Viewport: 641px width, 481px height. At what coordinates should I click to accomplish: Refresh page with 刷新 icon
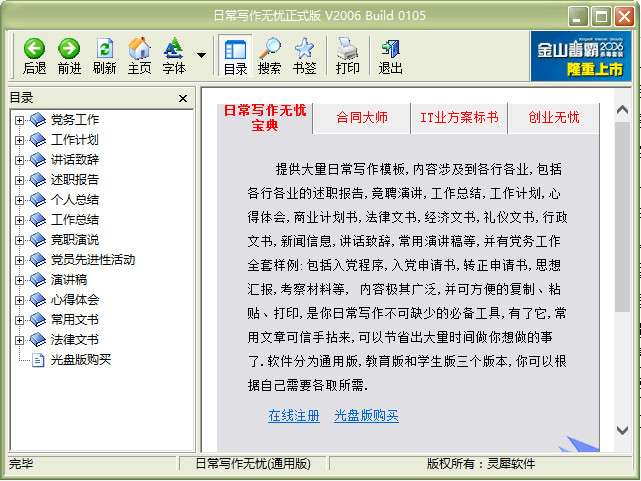tap(104, 49)
